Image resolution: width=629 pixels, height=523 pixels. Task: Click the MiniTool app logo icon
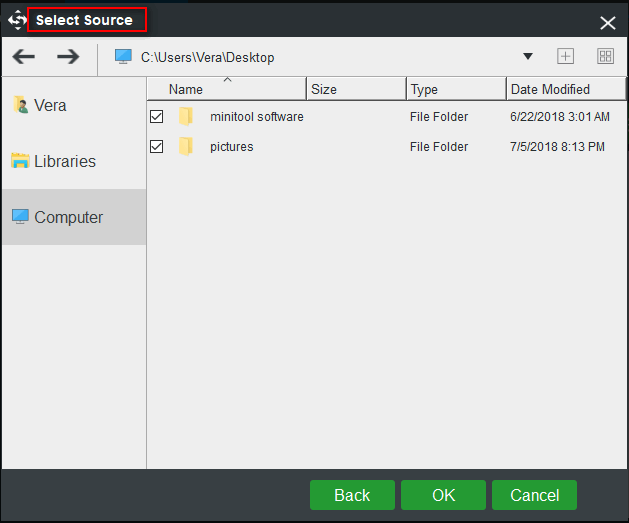click(x=17, y=20)
